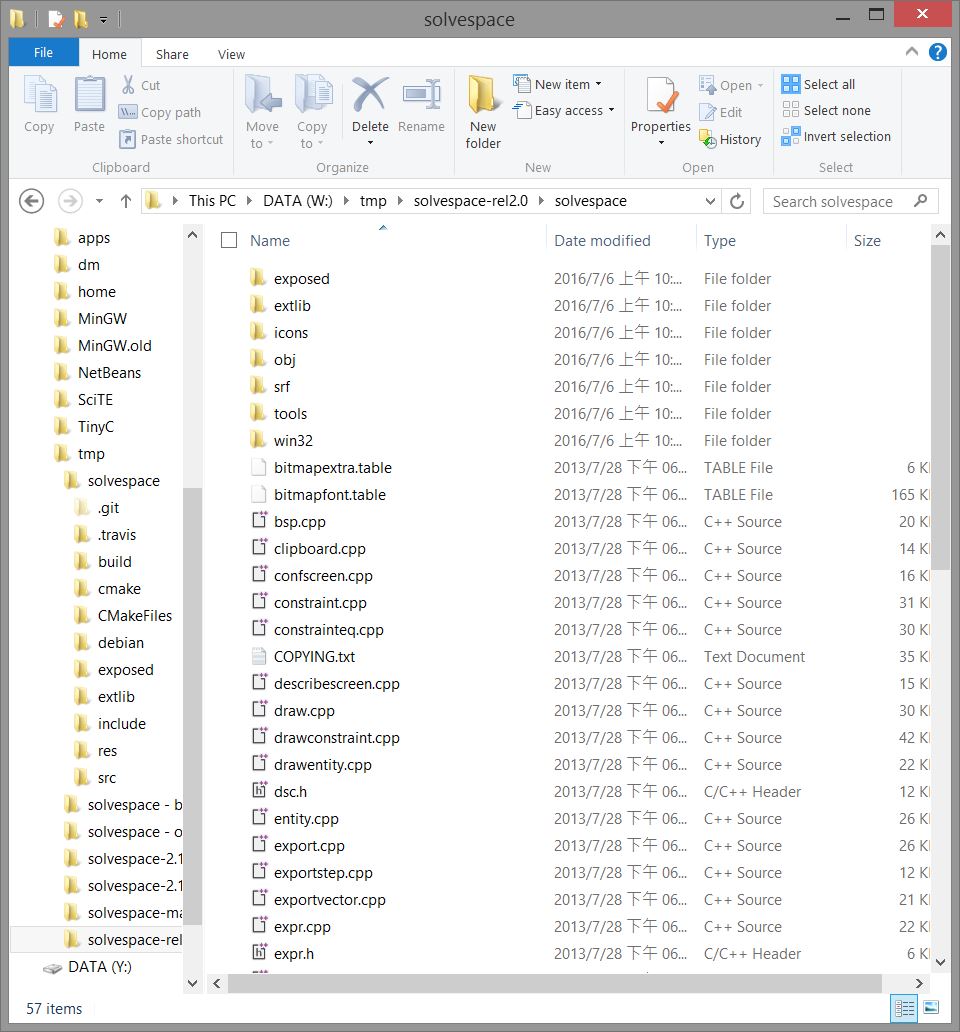Select the NetBeans folder in tree
Image resolution: width=960 pixels, height=1032 pixels.
[109, 373]
